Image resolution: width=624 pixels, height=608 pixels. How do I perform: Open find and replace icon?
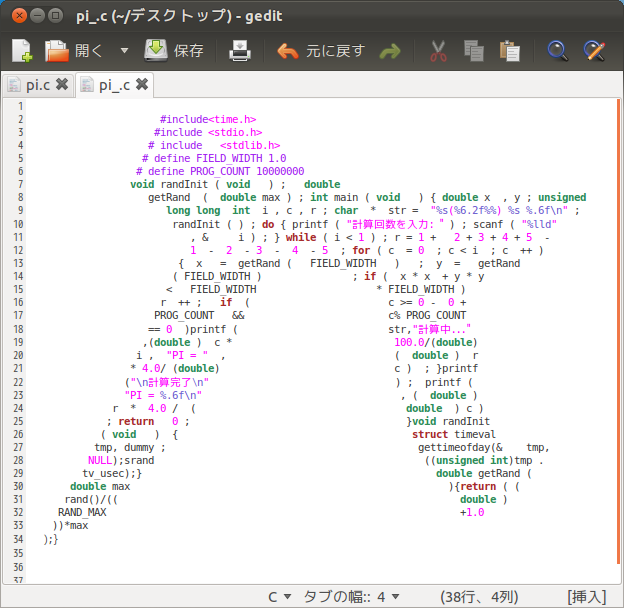coord(594,51)
